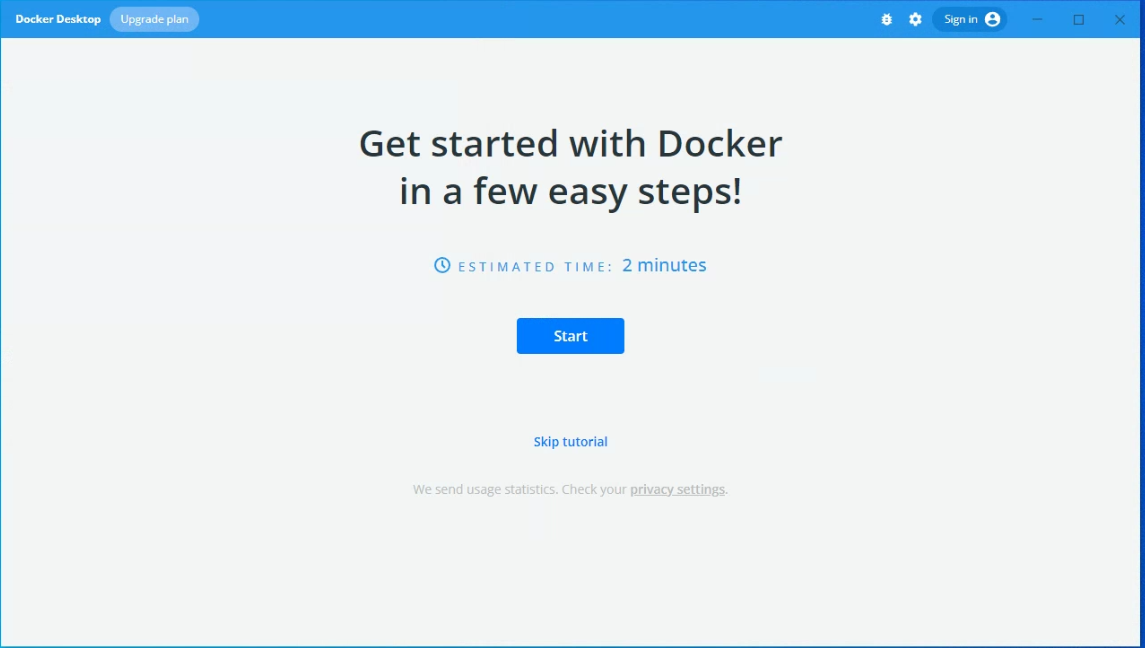
Task: Click the 'Get started with Docker' heading
Action: (570, 143)
